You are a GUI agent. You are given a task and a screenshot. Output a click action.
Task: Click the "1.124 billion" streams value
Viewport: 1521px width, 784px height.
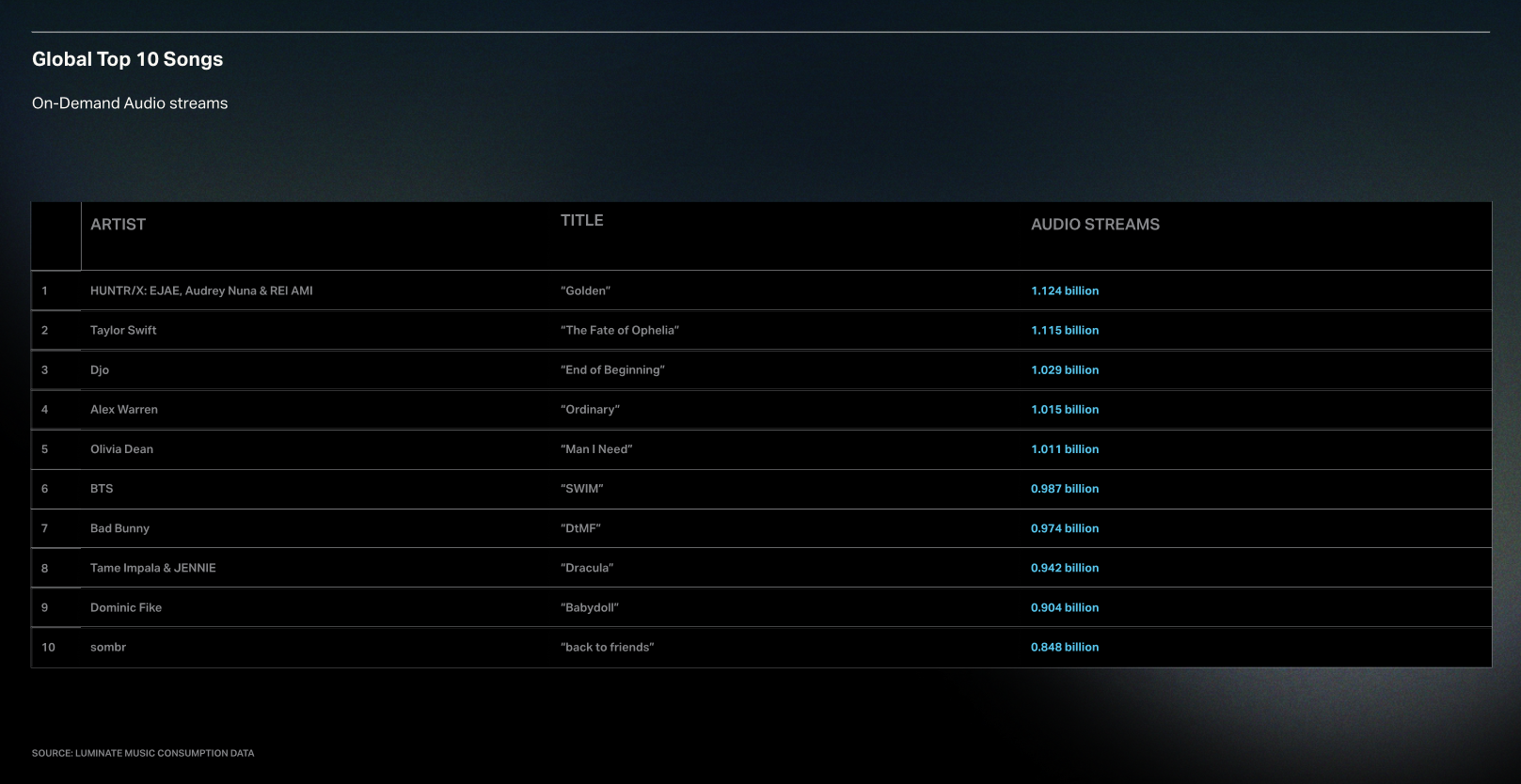coord(1065,290)
